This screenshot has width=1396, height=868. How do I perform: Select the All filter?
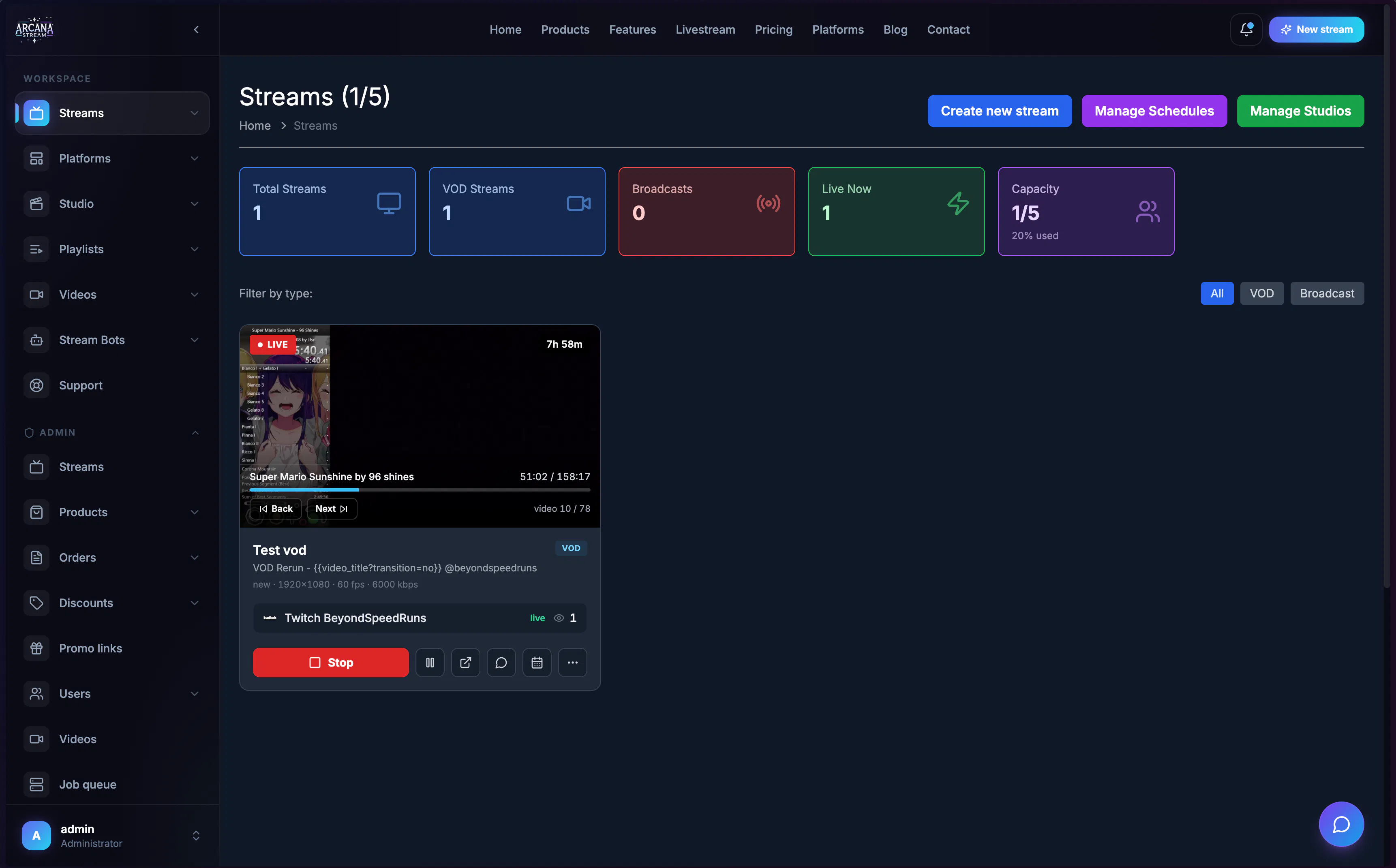point(1216,293)
